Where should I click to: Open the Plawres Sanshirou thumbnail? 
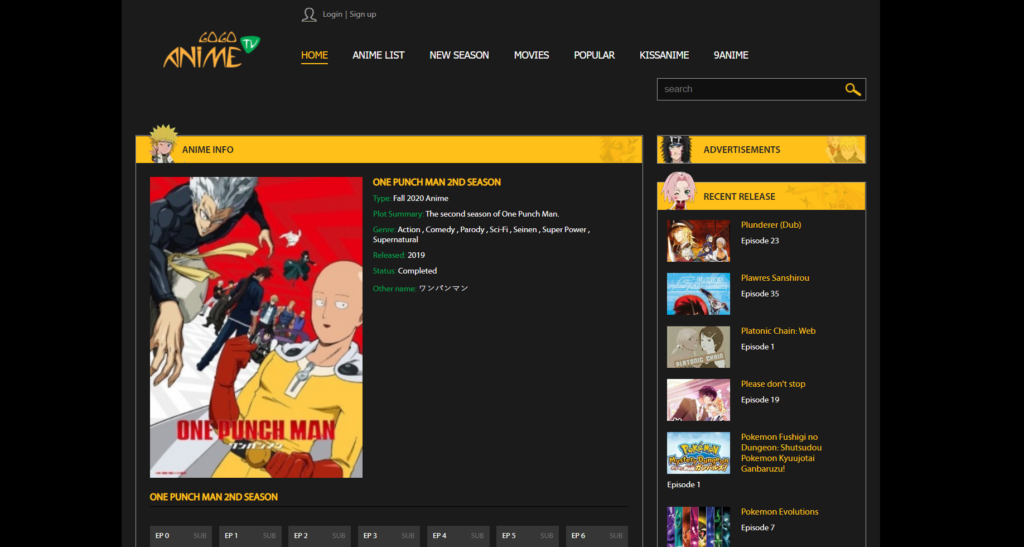click(x=698, y=294)
